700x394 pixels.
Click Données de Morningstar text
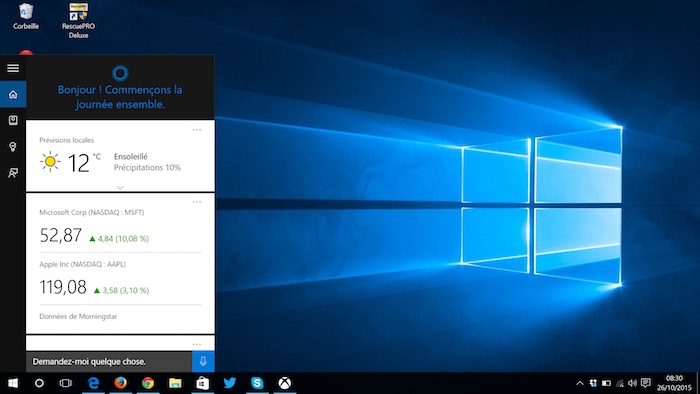78,316
